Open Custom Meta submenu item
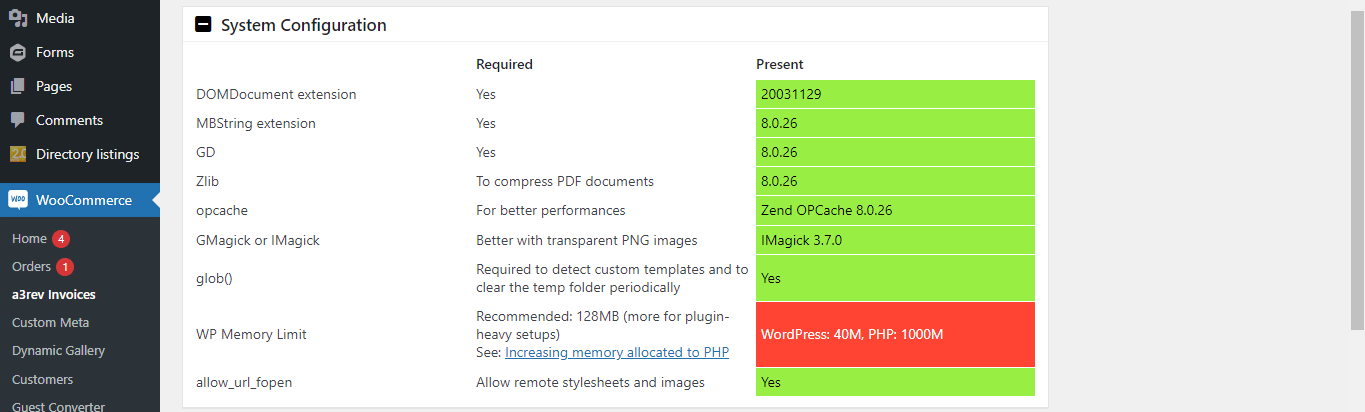Viewport: 1365px width, 412px height. coord(50,323)
